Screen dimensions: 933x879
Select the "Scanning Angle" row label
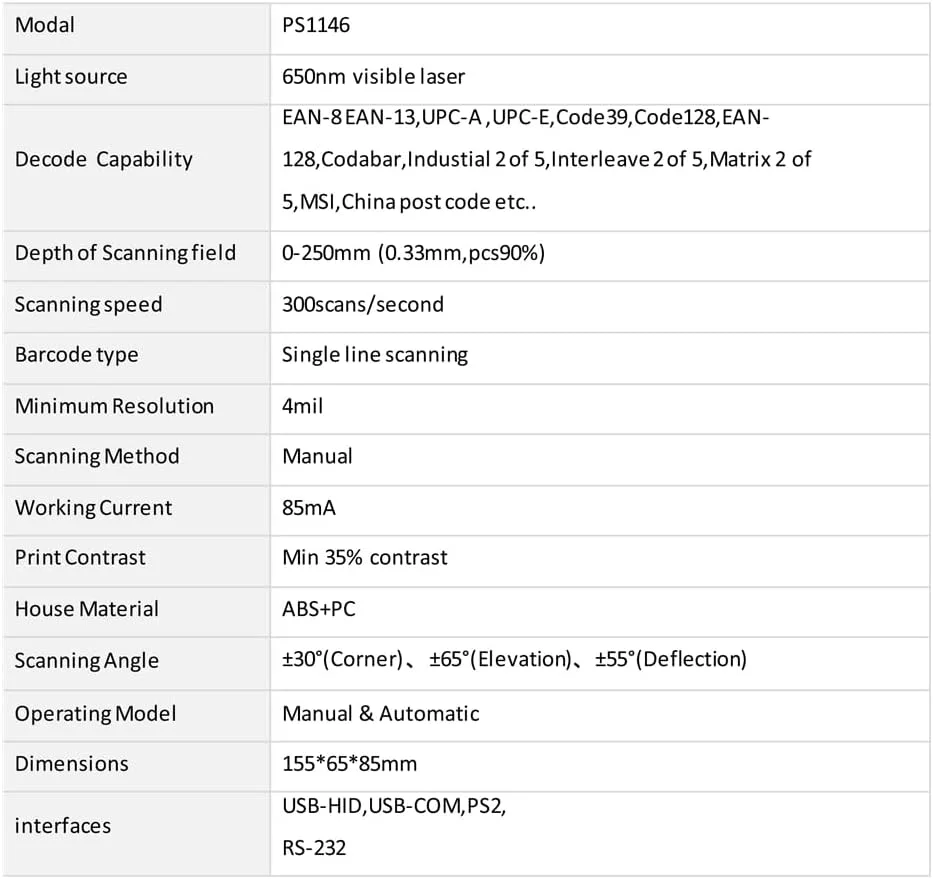click(86, 661)
